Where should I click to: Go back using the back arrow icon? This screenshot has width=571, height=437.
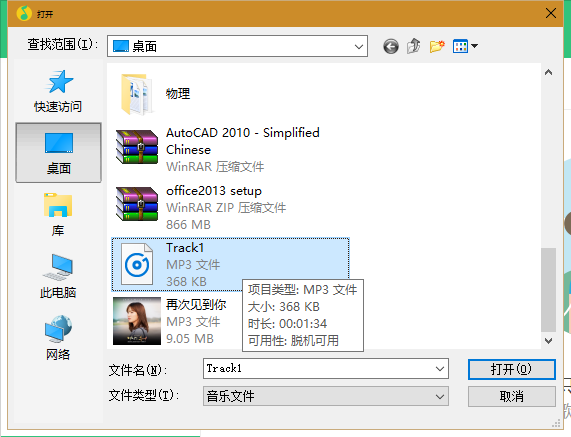[x=391, y=46]
